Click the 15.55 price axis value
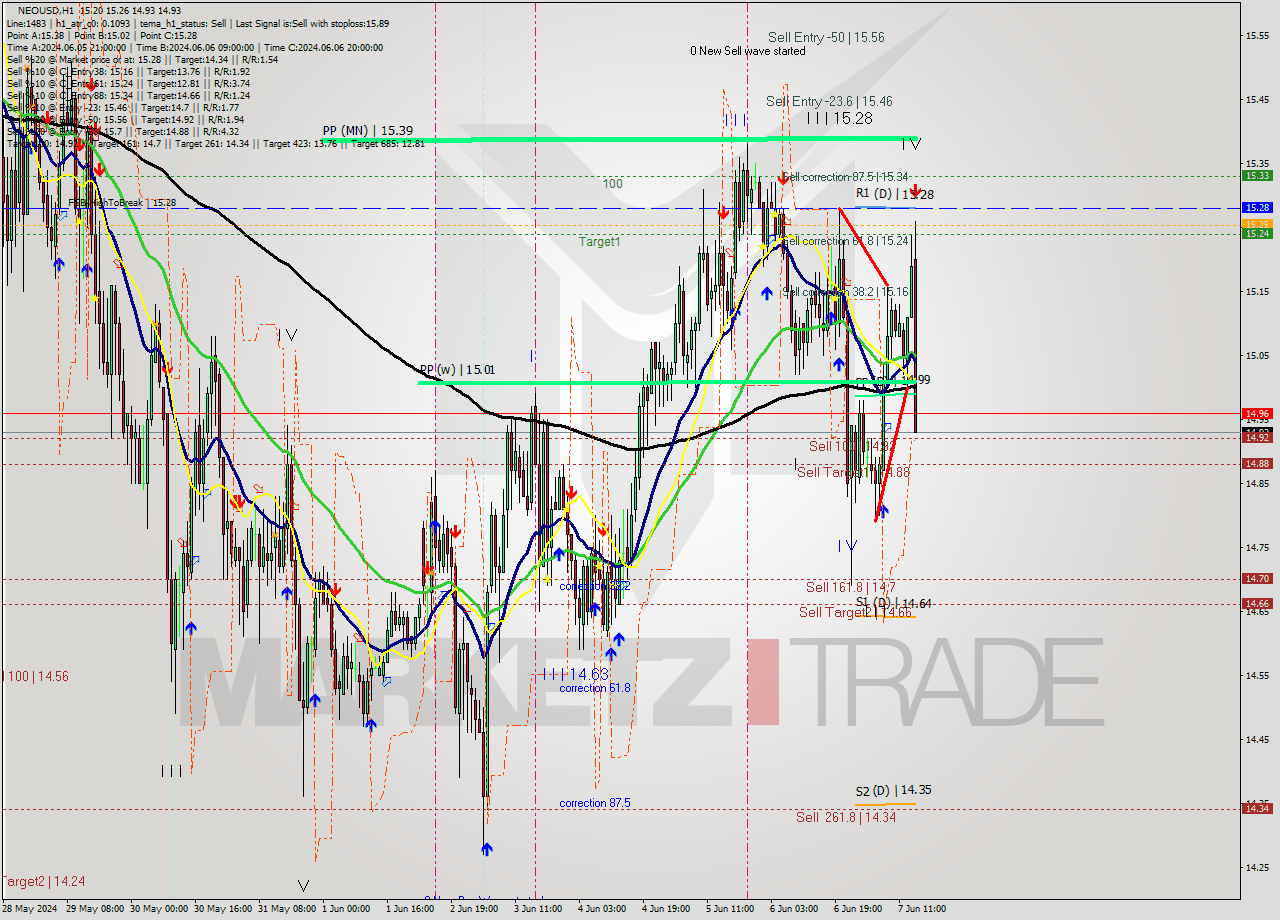The image size is (1280, 920). (x=1257, y=35)
